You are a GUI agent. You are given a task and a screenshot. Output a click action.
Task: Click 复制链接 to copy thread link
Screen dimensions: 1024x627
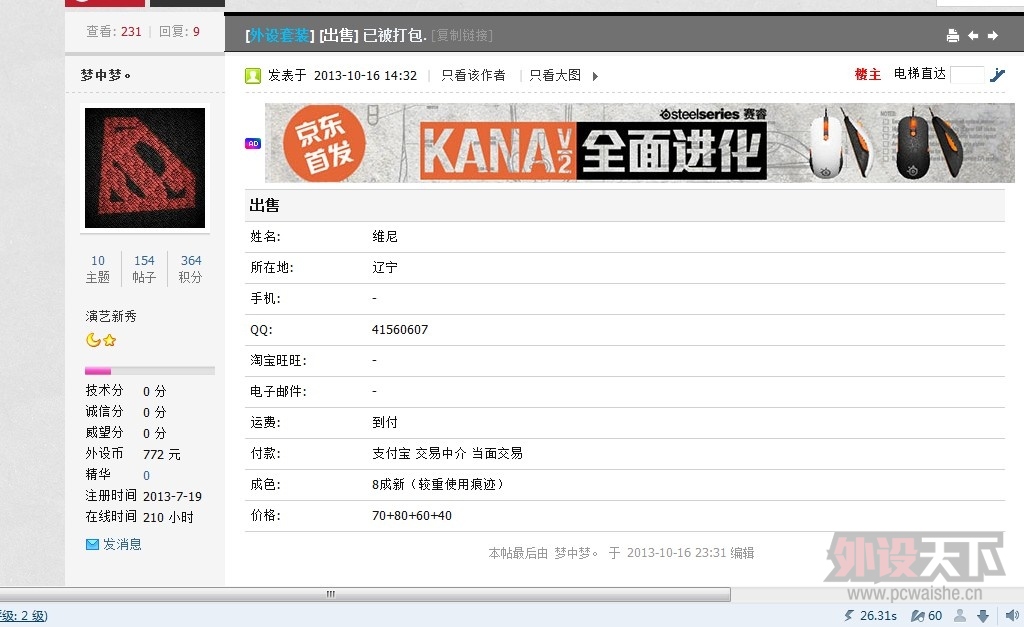[462, 35]
